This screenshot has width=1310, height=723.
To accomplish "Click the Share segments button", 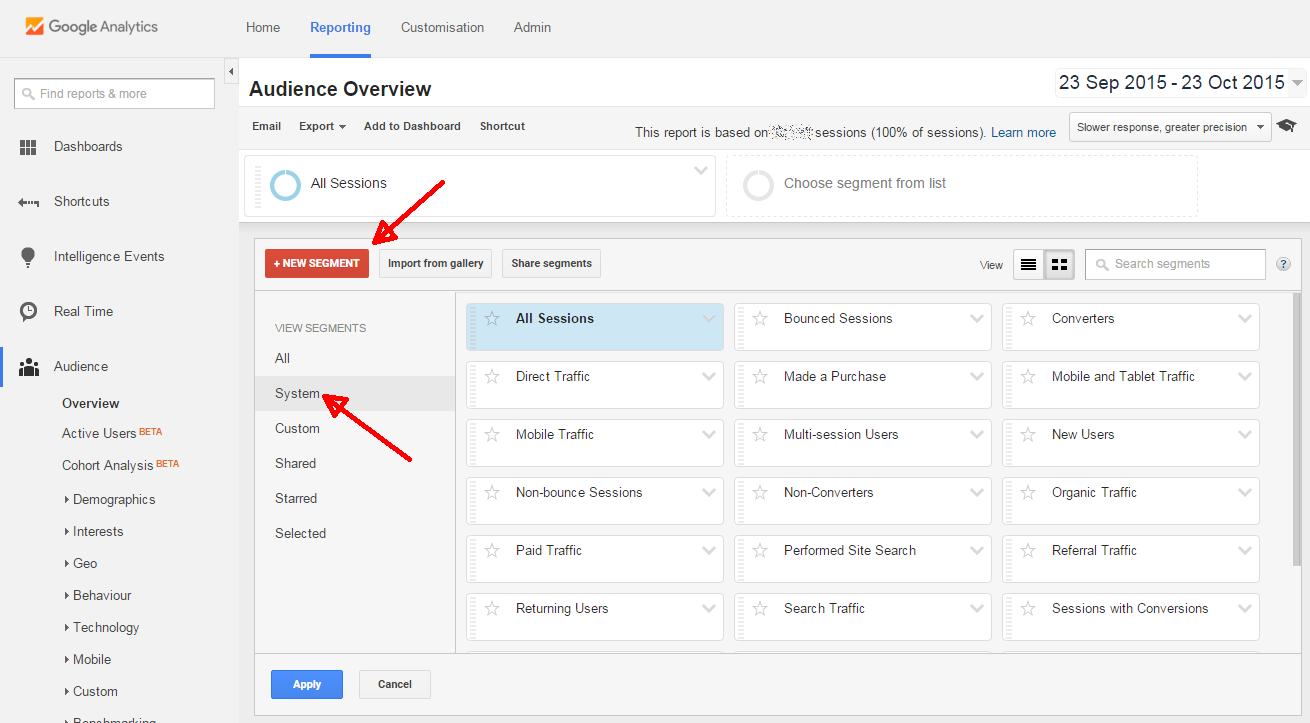I will pyautogui.click(x=551, y=264).
